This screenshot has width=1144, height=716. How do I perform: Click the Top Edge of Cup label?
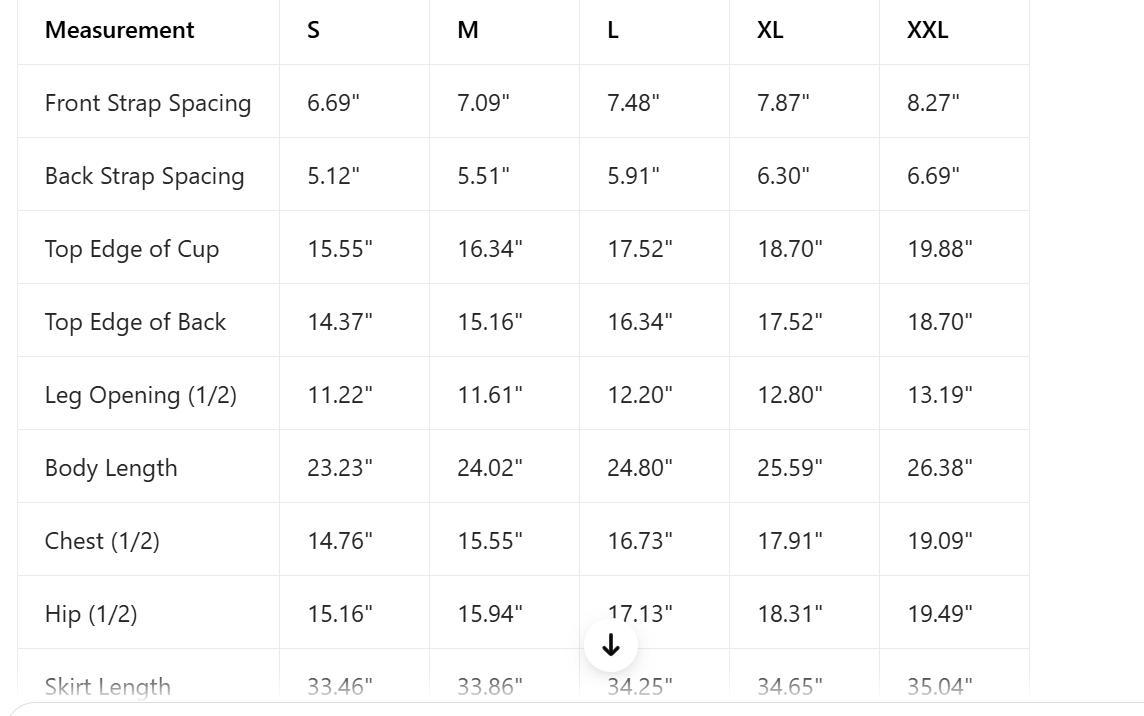point(132,249)
